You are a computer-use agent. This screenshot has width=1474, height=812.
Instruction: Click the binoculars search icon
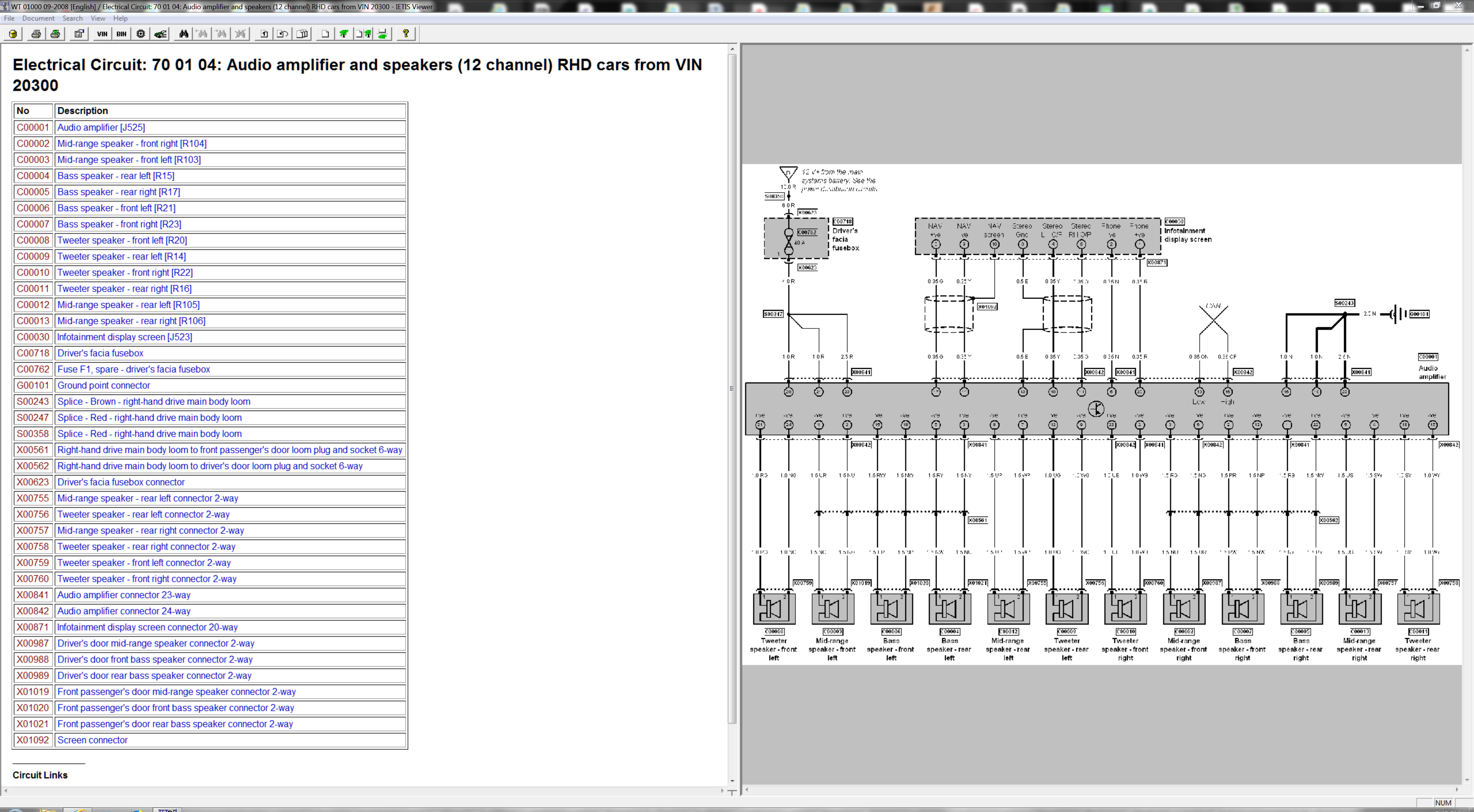pyautogui.click(x=183, y=34)
